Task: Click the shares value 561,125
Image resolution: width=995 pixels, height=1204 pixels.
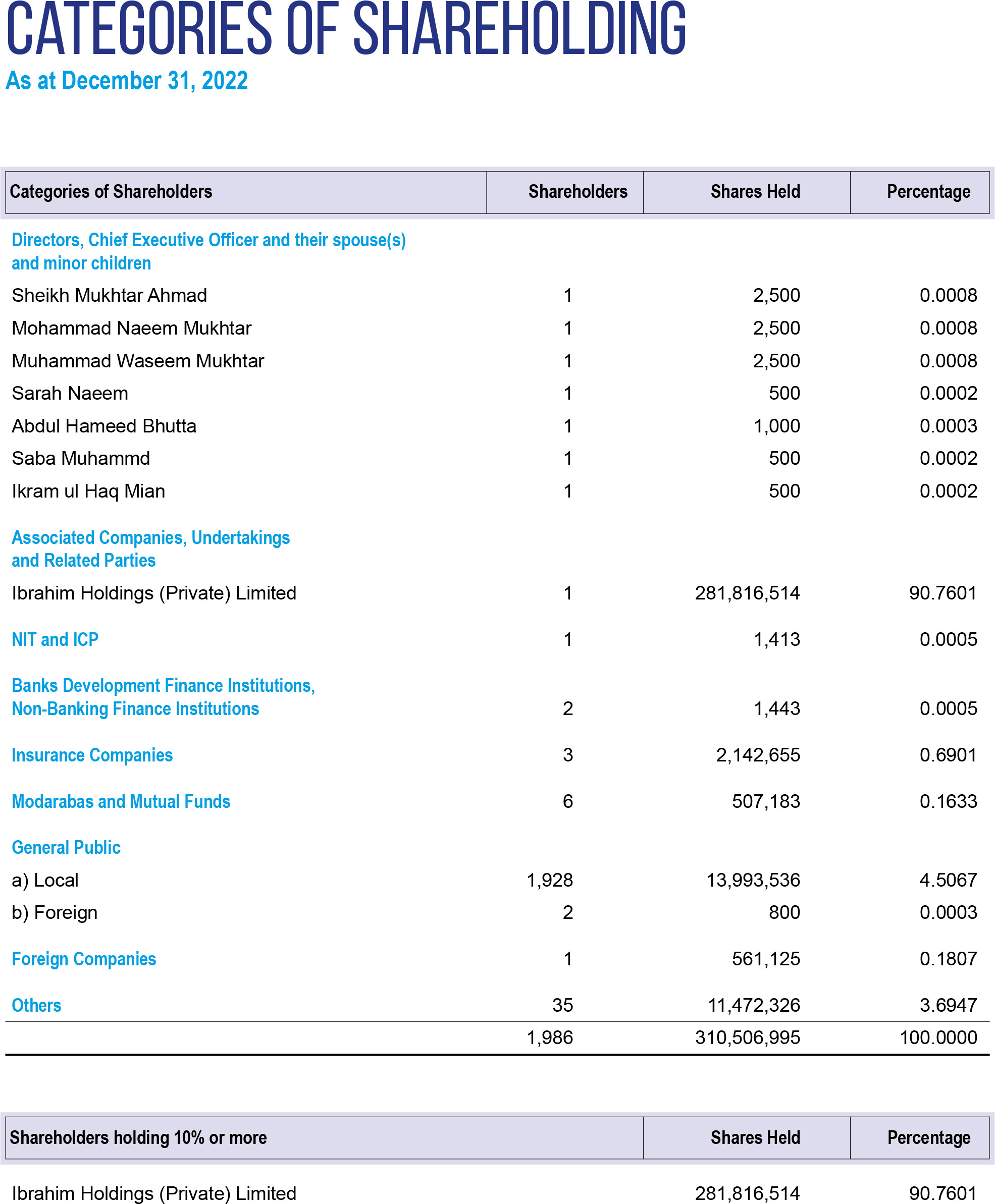Action: click(766, 959)
